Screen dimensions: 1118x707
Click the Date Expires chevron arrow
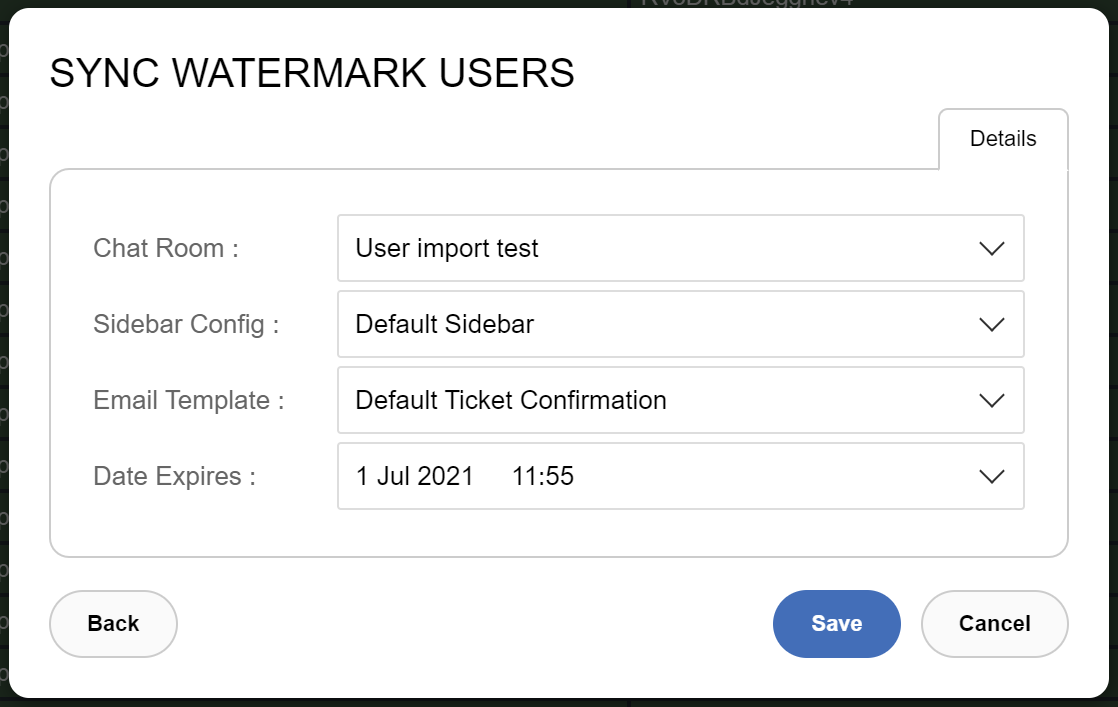click(991, 476)
